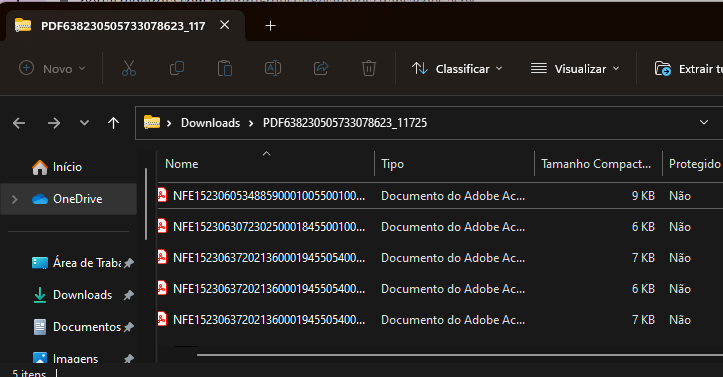This screenshot has width=723, height=377.
Task: Navigate up one folder level
Action: [x=113, y=123]
